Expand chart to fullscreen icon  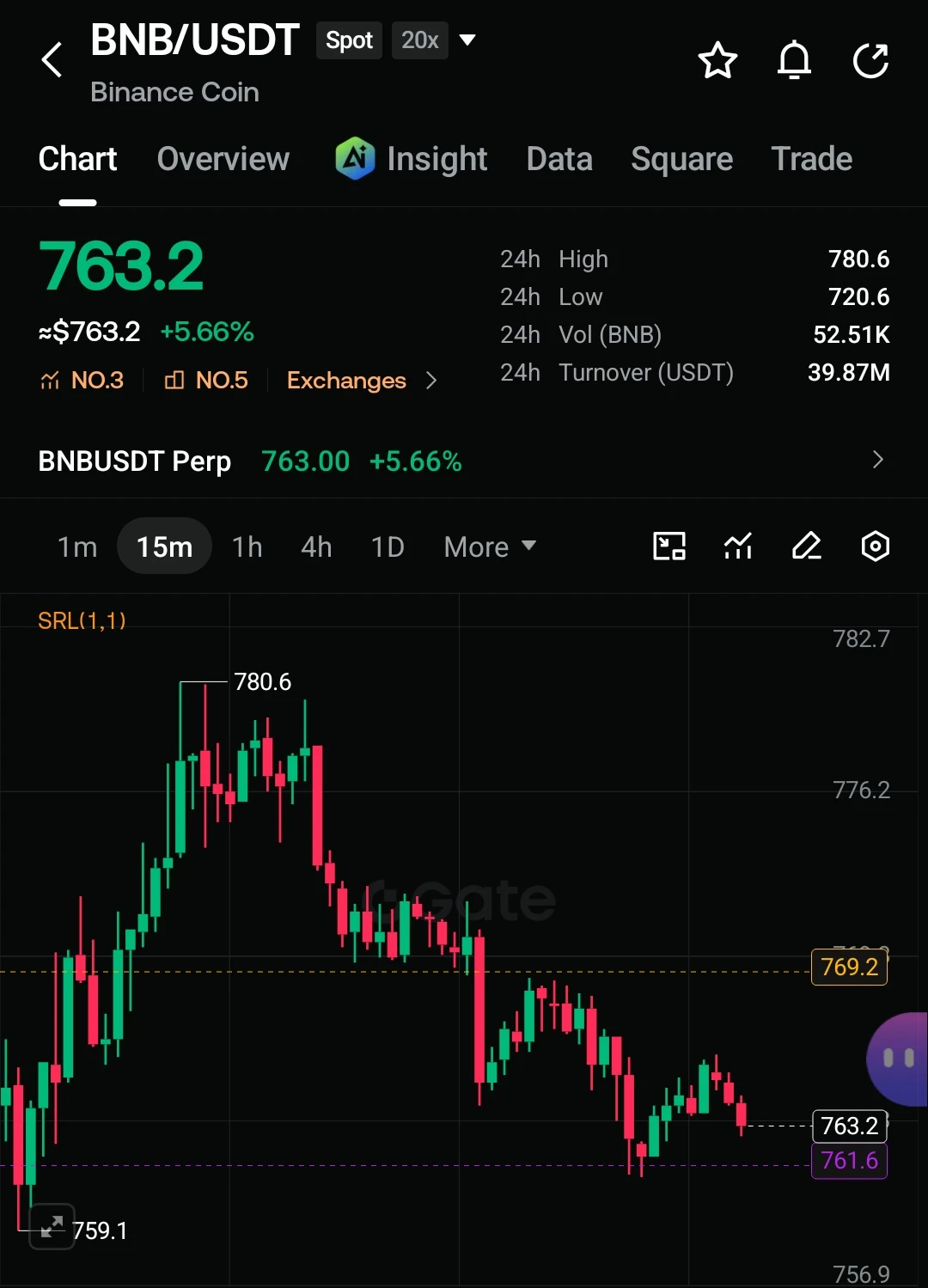pos(52,1226)
